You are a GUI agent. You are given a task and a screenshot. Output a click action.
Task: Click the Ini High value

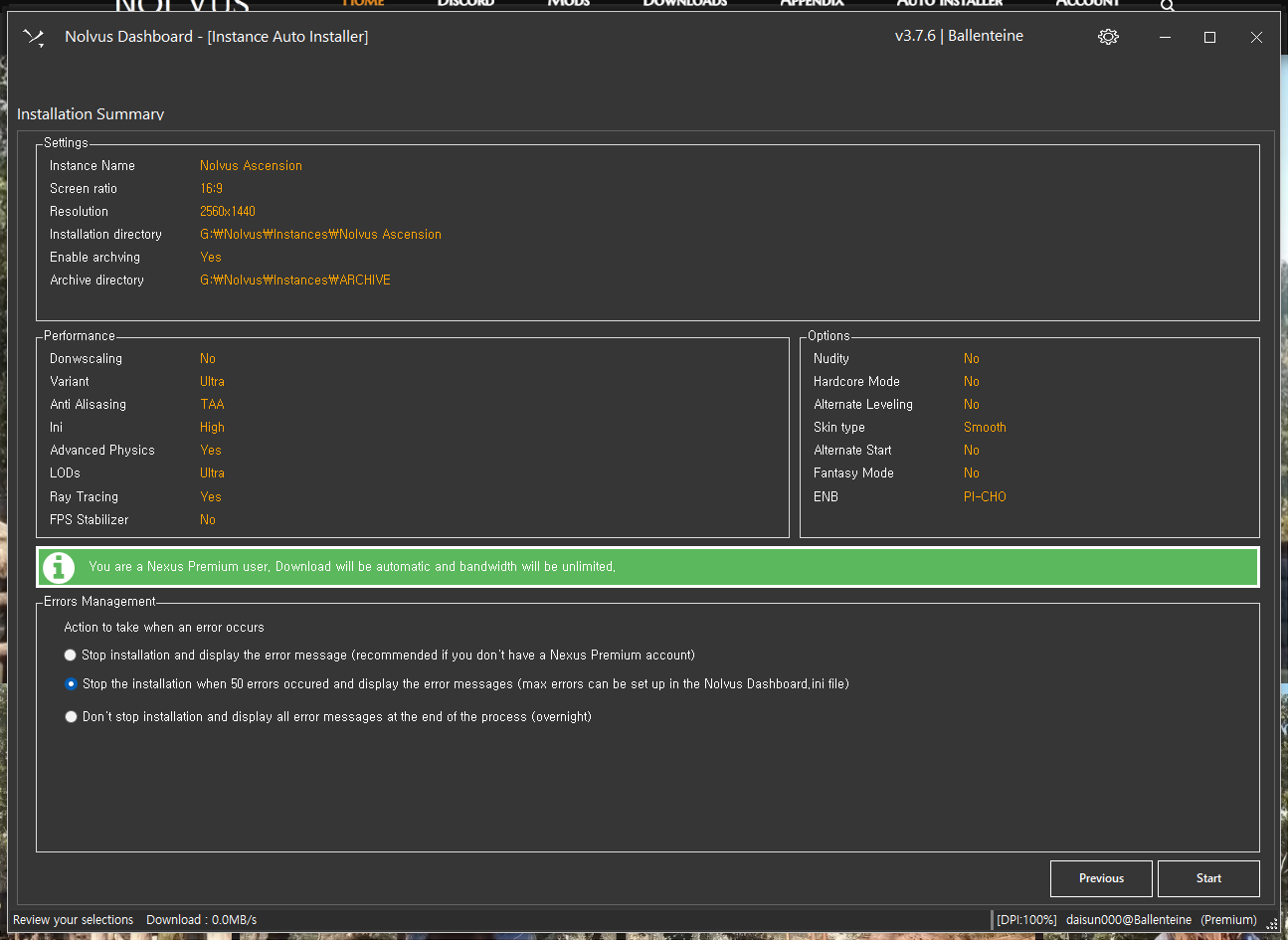click(212, 428)
